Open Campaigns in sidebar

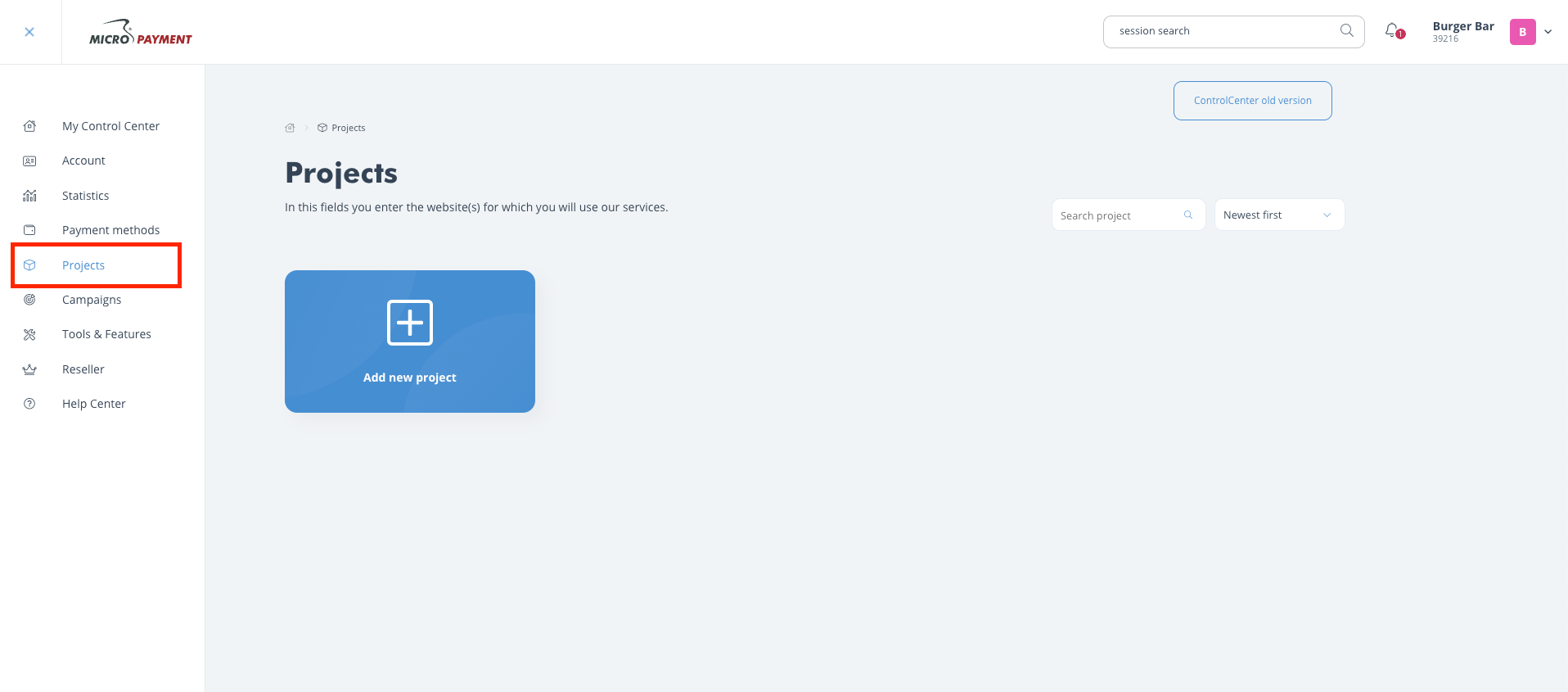pos(92,300)
